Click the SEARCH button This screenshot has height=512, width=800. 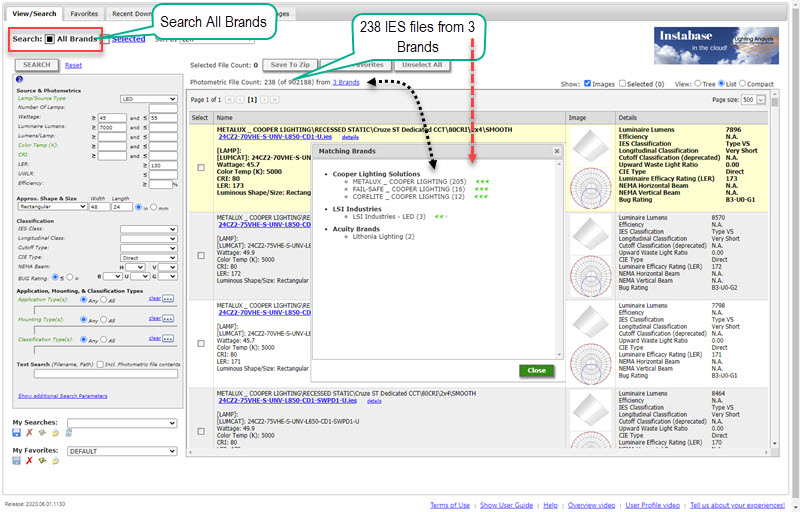pyautogui.click(x=37, y=65)
